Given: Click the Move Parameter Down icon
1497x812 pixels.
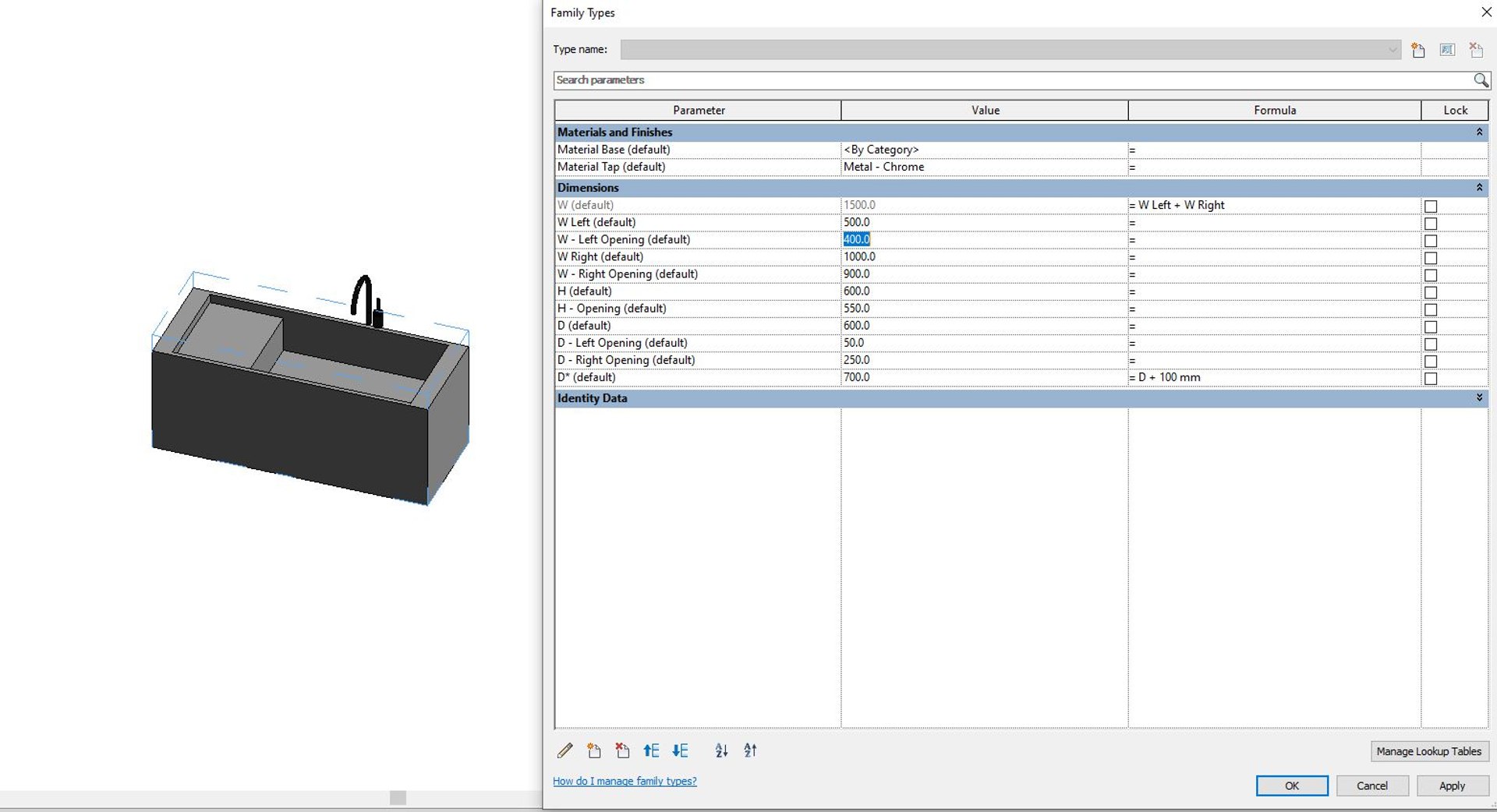Looking at the screenshot, I should tap(680, 750).
